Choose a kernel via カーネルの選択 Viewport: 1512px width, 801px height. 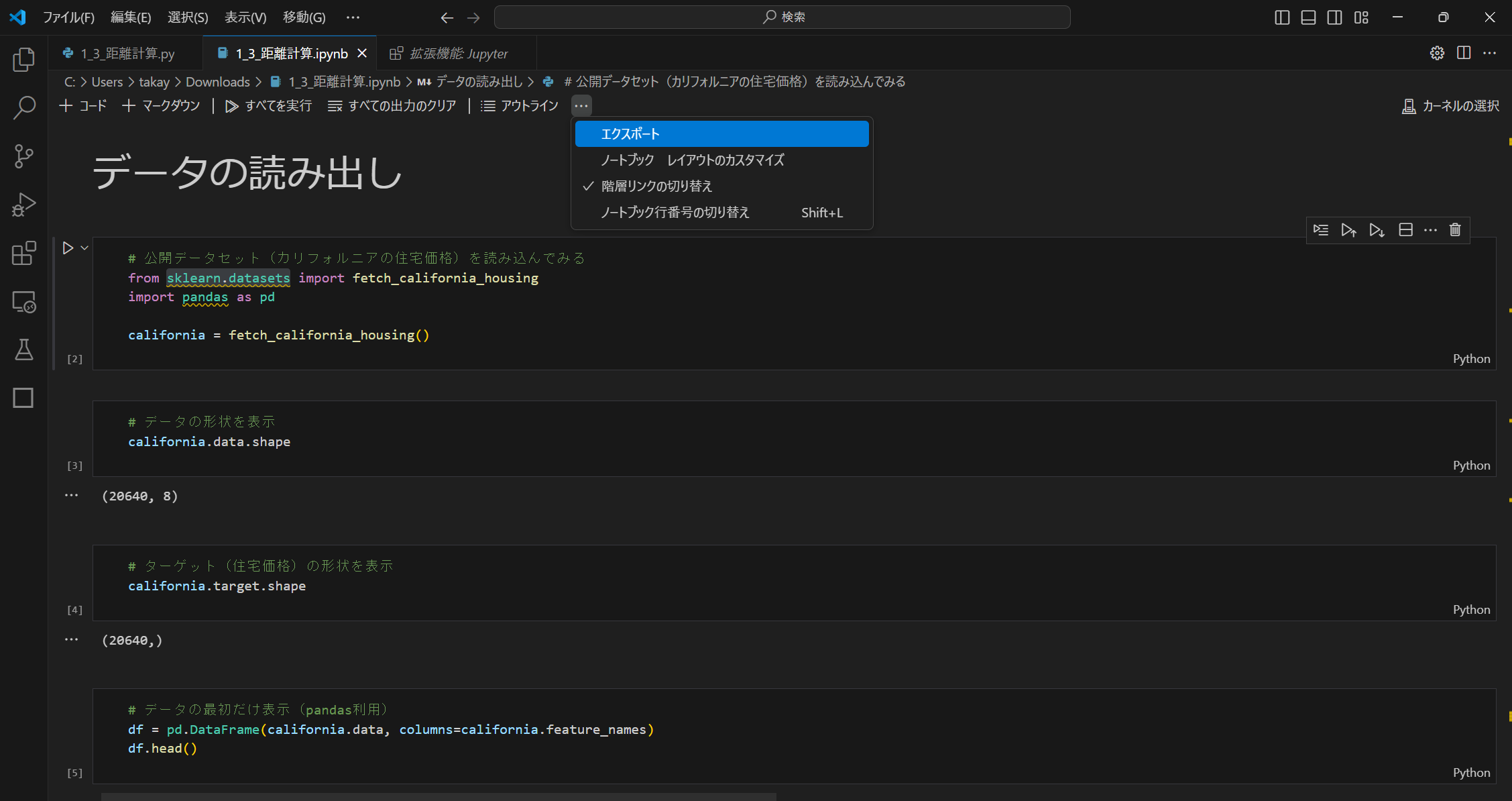pos(1450,105)
